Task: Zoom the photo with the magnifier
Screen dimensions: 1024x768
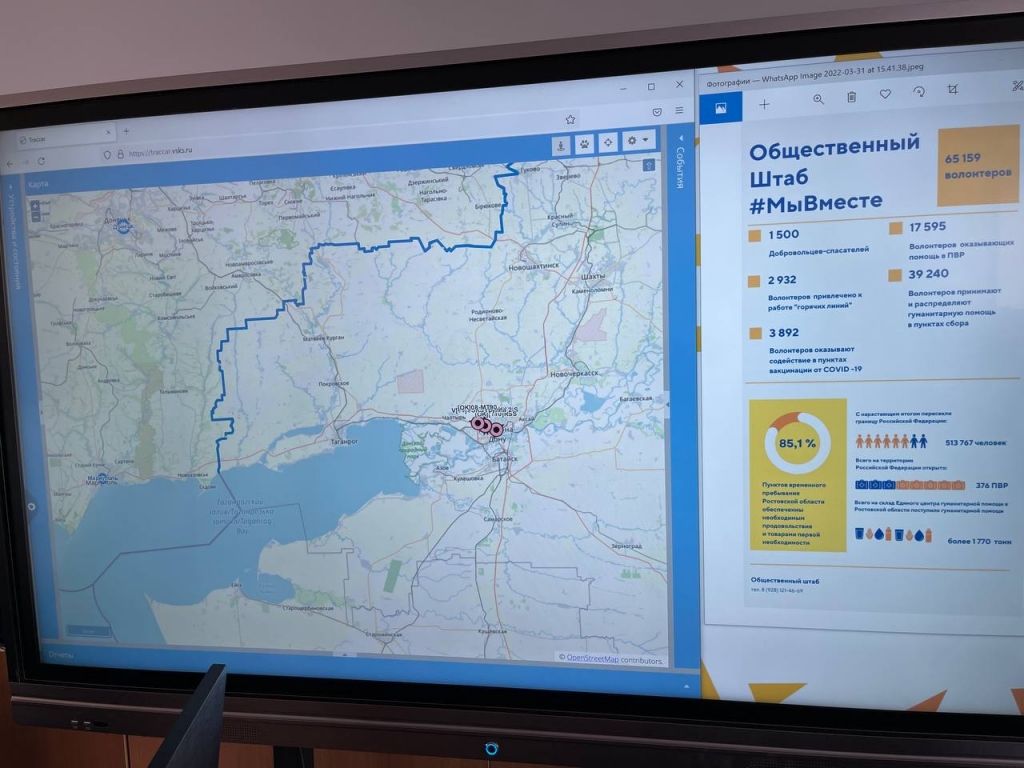Action: point(818,99)
